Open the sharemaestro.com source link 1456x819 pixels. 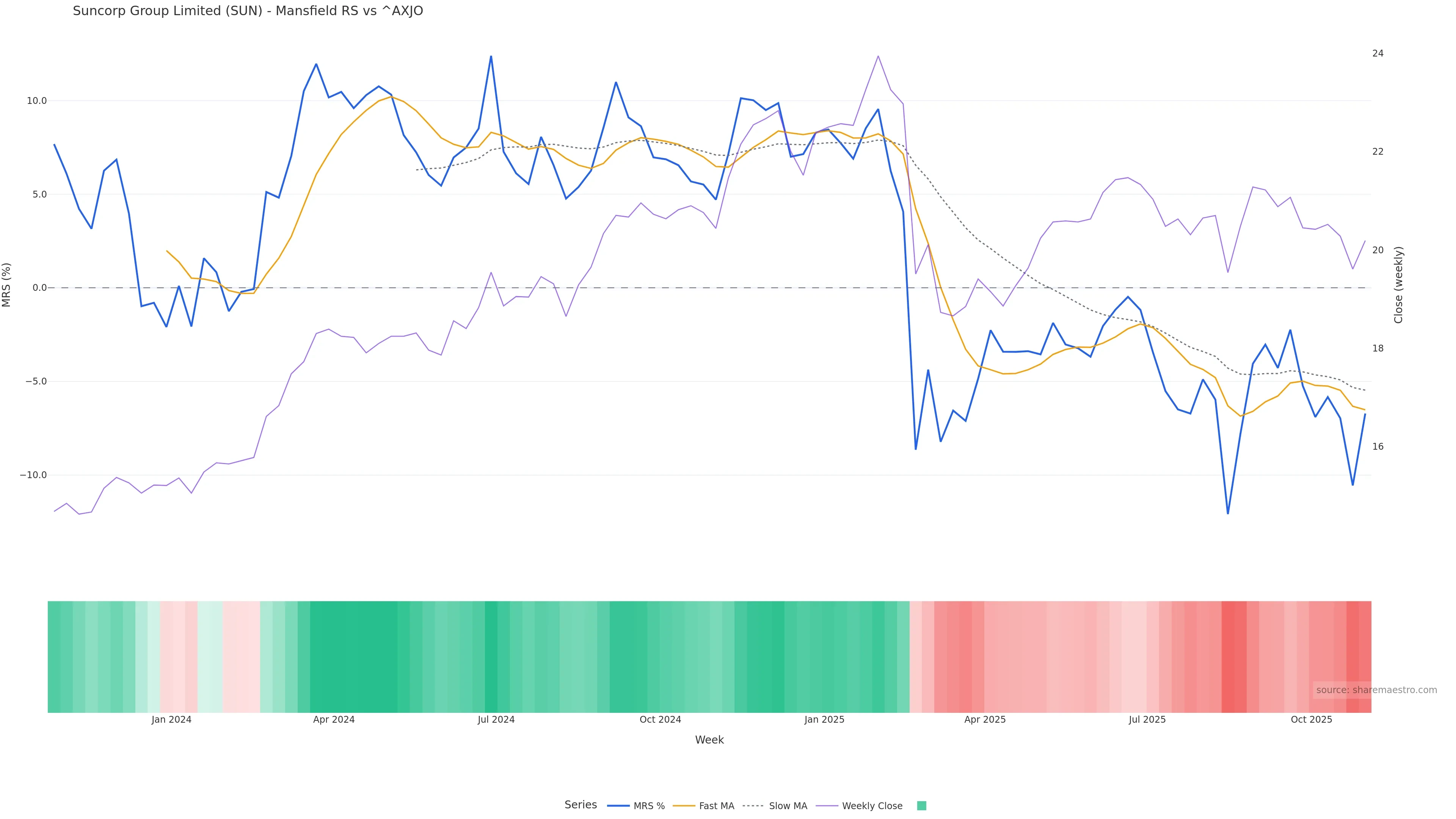[1376, 690]
